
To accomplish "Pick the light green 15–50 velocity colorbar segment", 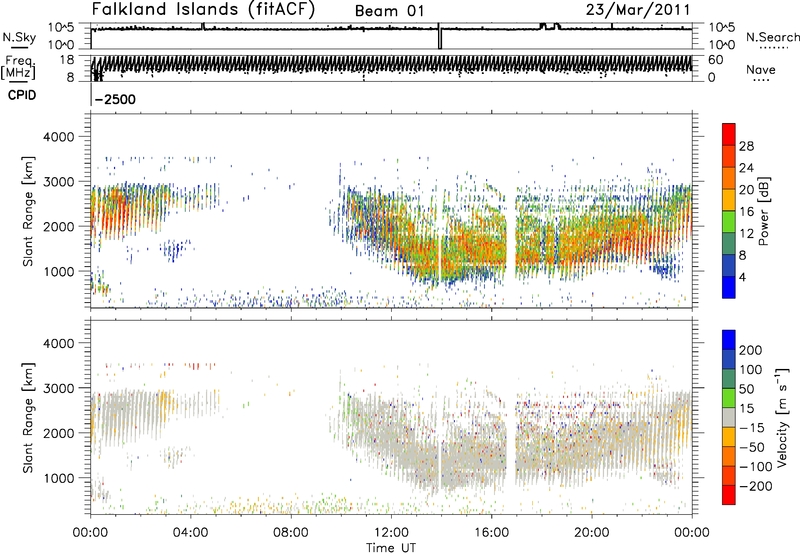I will point(729,398).
